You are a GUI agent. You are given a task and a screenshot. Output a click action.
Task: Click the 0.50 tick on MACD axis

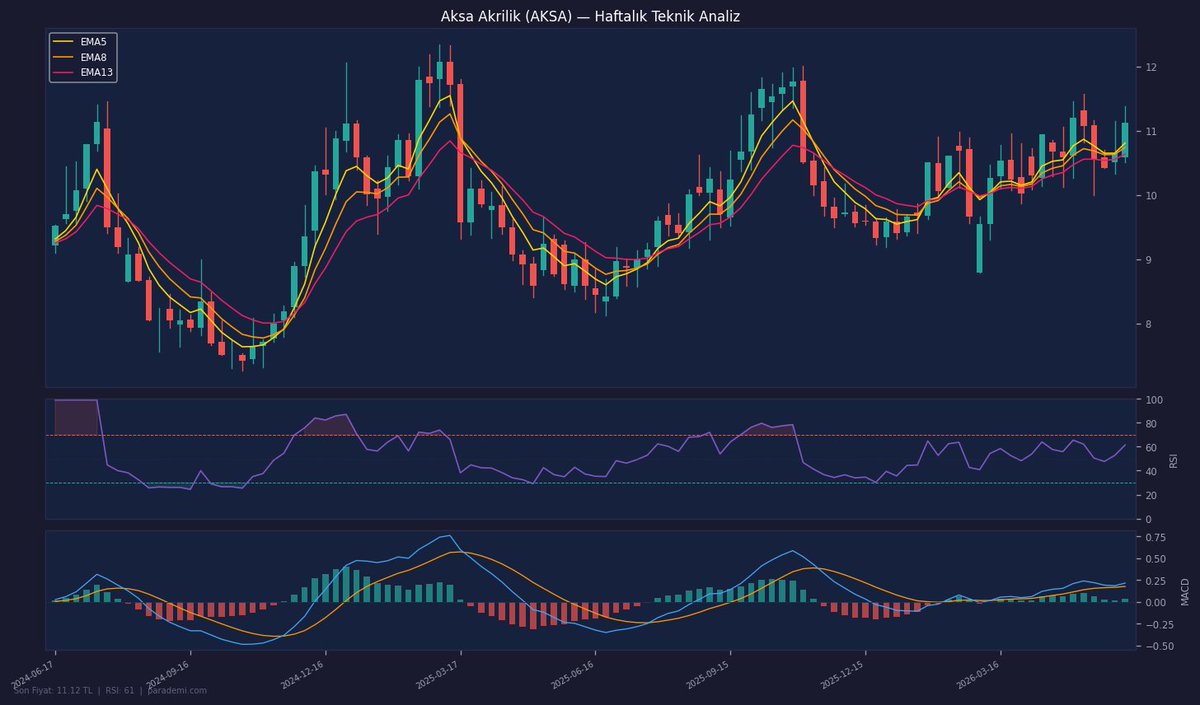point(1155,558)
